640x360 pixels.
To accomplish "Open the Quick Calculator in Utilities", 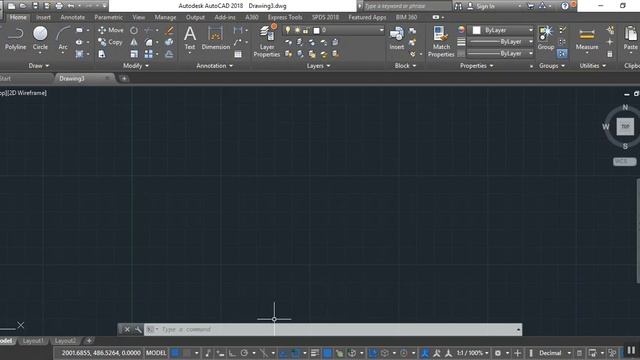I will pos(610,54).
